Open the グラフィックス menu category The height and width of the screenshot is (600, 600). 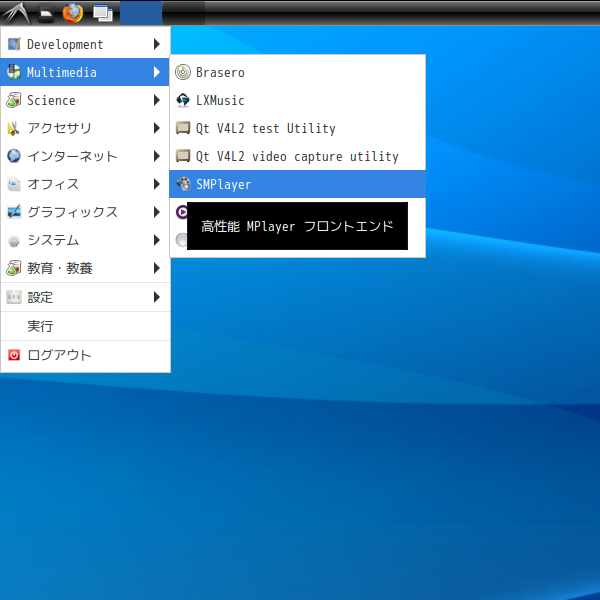click(85, 212)
